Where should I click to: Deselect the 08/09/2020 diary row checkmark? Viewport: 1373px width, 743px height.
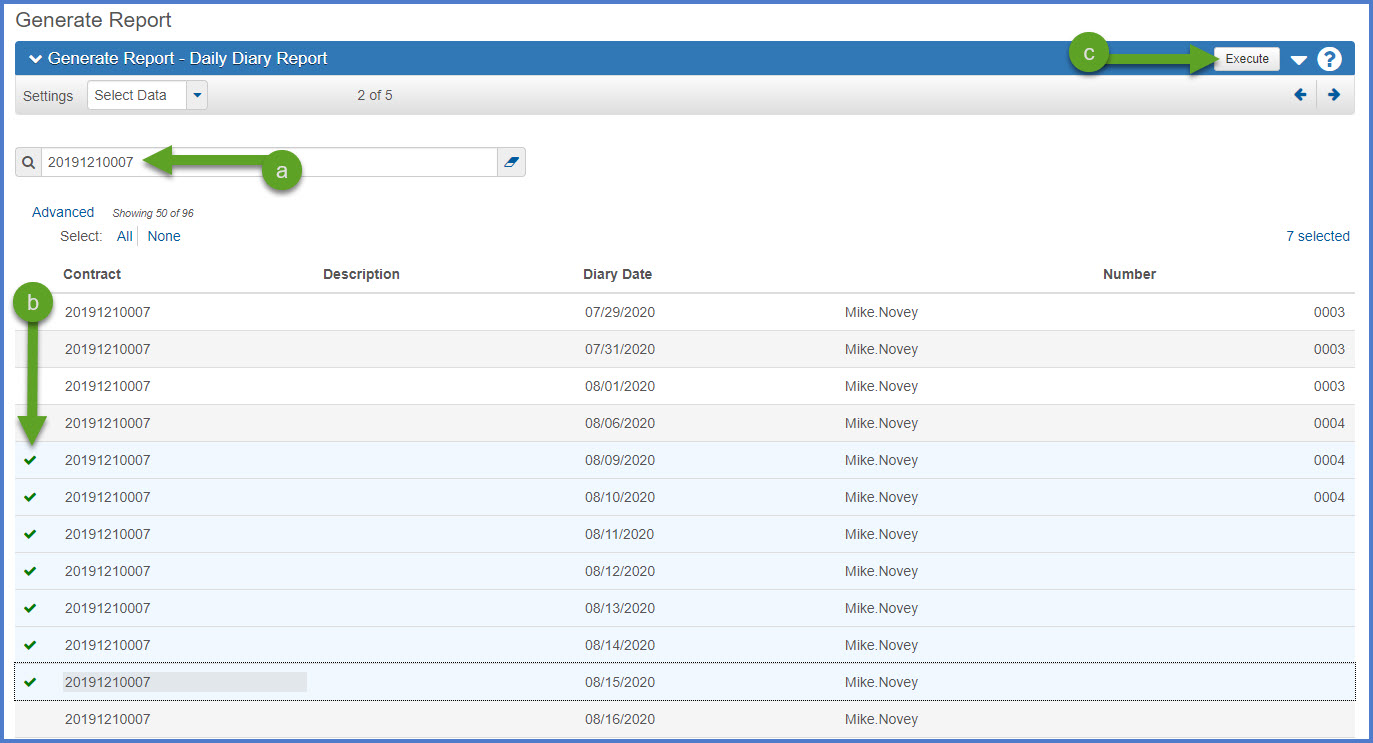tap(30, 460)
